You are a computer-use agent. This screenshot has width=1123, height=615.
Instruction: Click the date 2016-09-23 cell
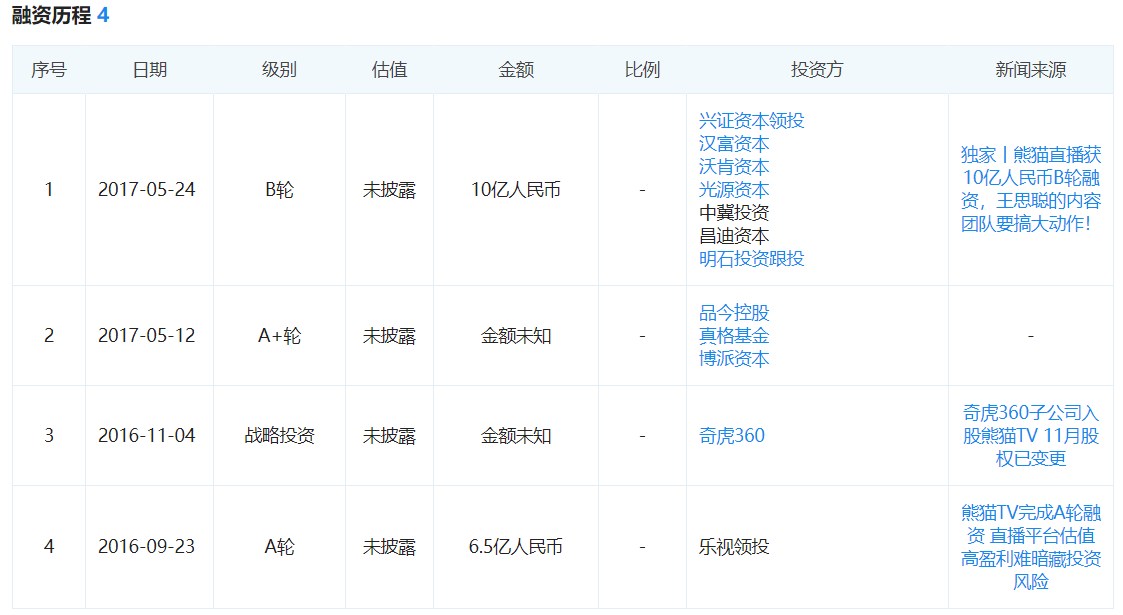147,547
